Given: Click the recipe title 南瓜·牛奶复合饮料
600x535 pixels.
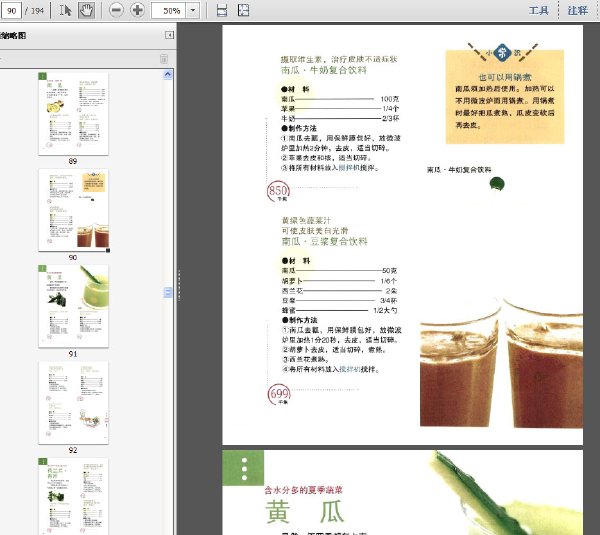Looking at the screenshot, I should (324, 70).
